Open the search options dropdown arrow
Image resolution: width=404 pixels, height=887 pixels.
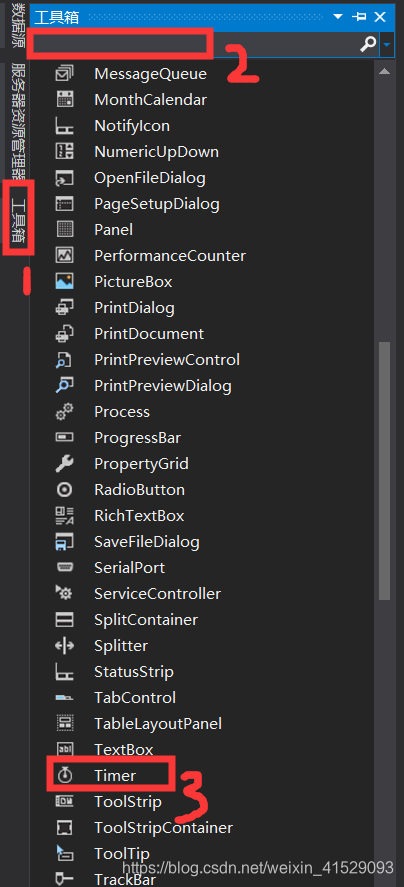pyautogui.click(x=388, y=45)
